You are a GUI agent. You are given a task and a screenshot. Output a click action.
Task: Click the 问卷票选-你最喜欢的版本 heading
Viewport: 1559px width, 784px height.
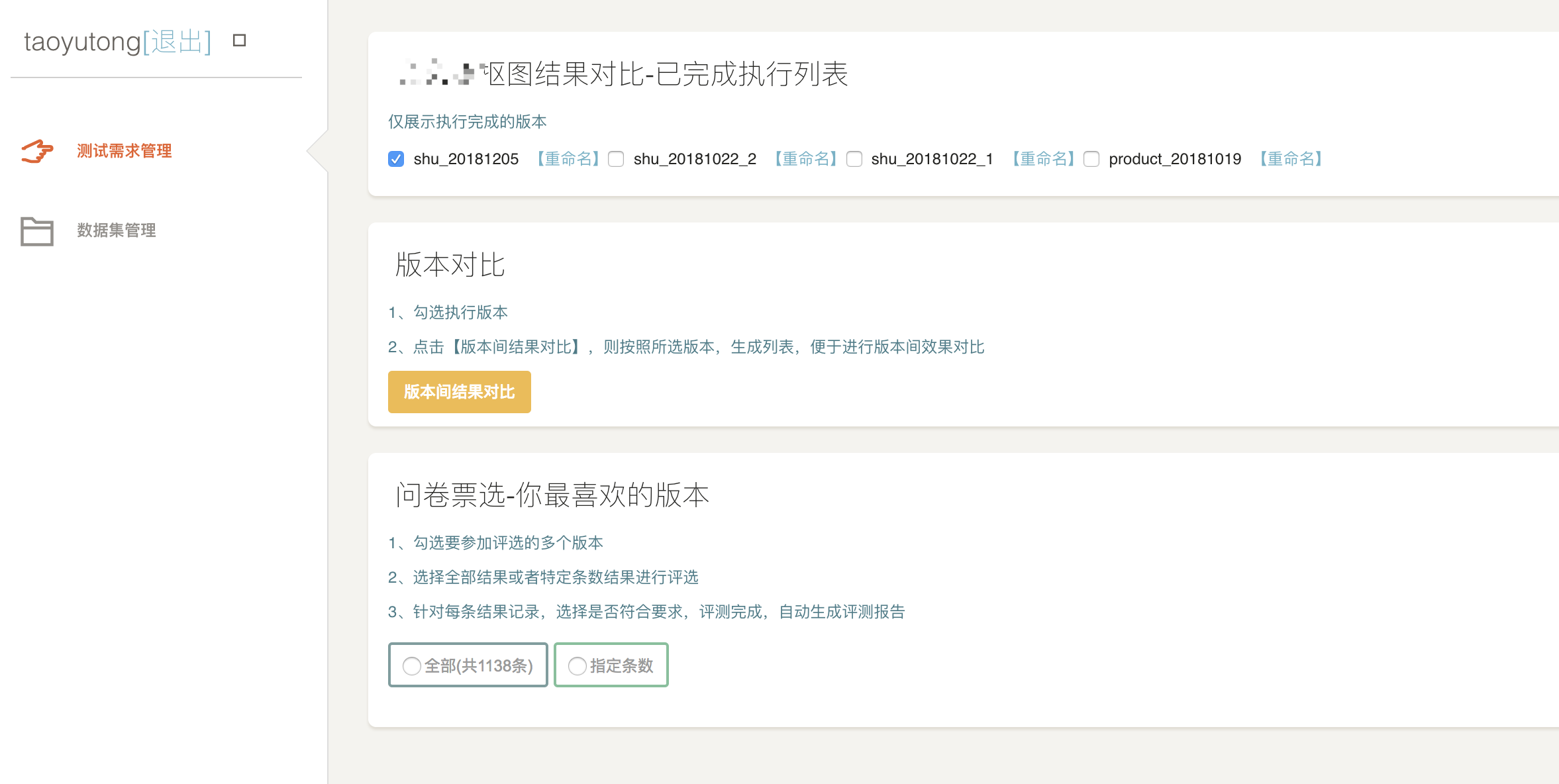click(552, 495)
